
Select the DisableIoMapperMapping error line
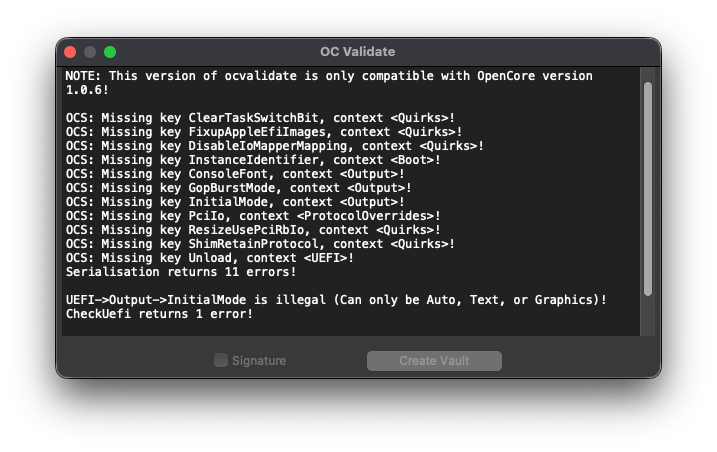pyautogui.click(x=275, y=146)
